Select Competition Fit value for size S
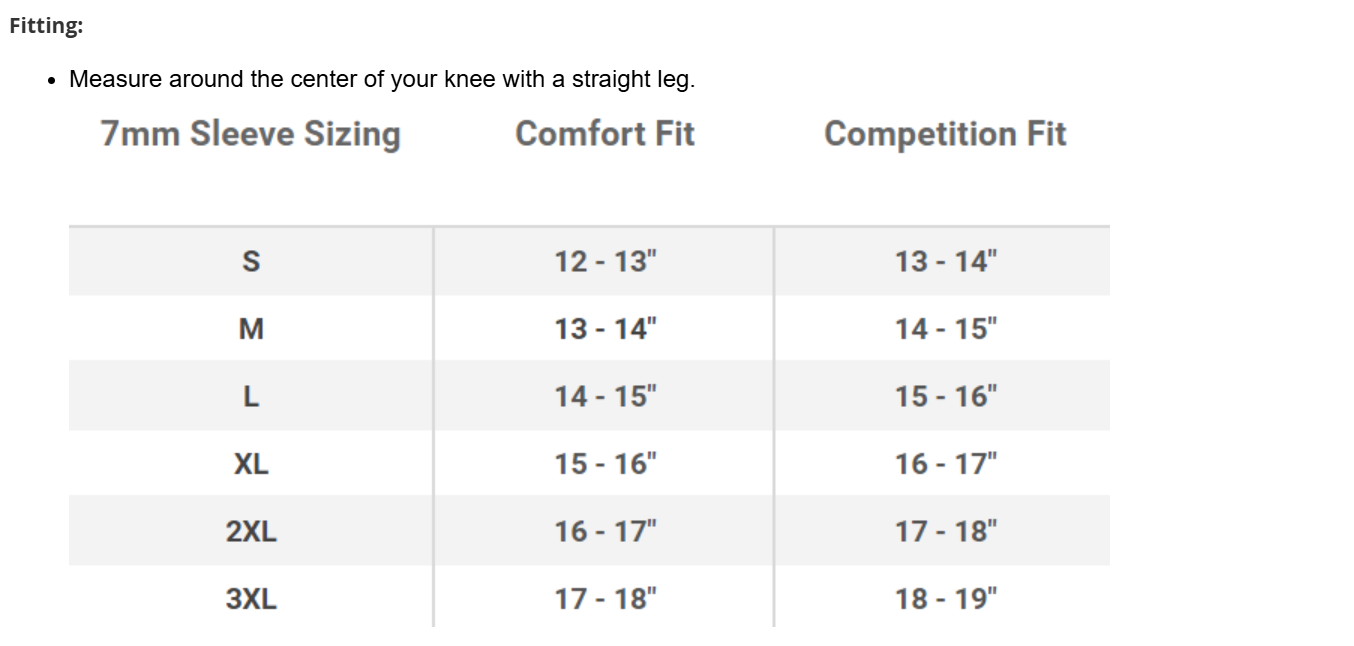The image size is (1354, 646). (x=946, y=262)
